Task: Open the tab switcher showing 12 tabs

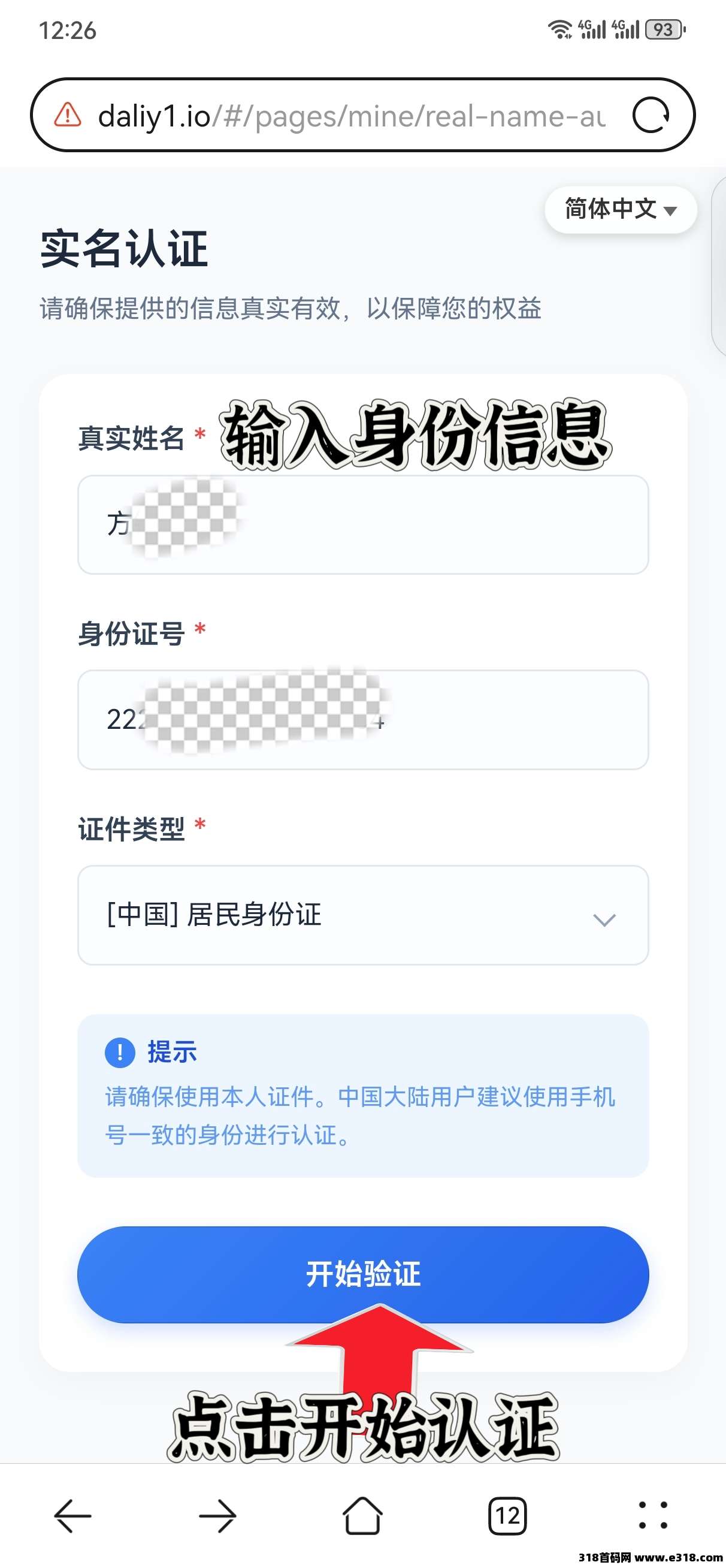Action: (507, 1515)
